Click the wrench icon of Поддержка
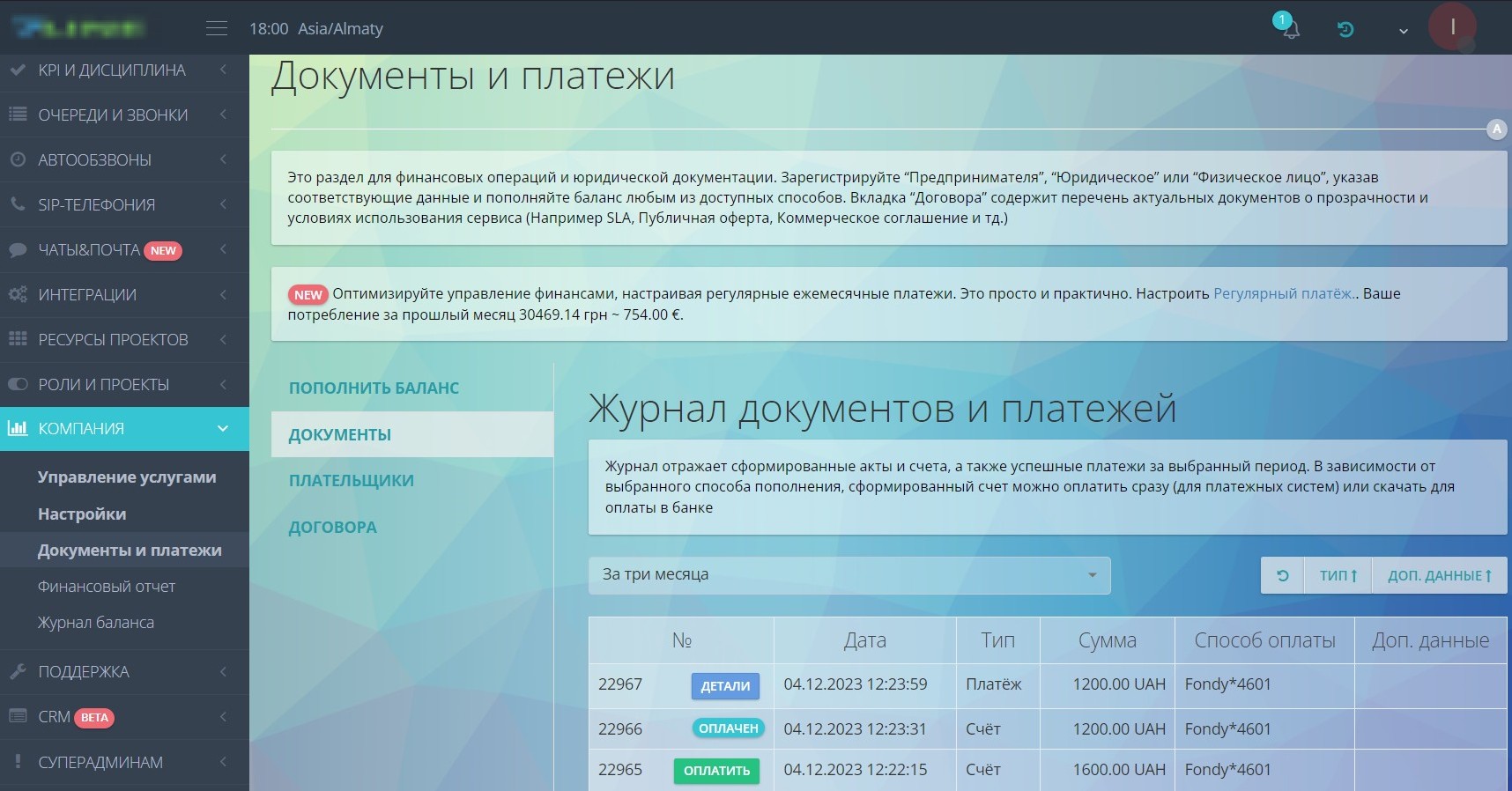This screenshot has width=1512, height=791. tap(18, 671)
